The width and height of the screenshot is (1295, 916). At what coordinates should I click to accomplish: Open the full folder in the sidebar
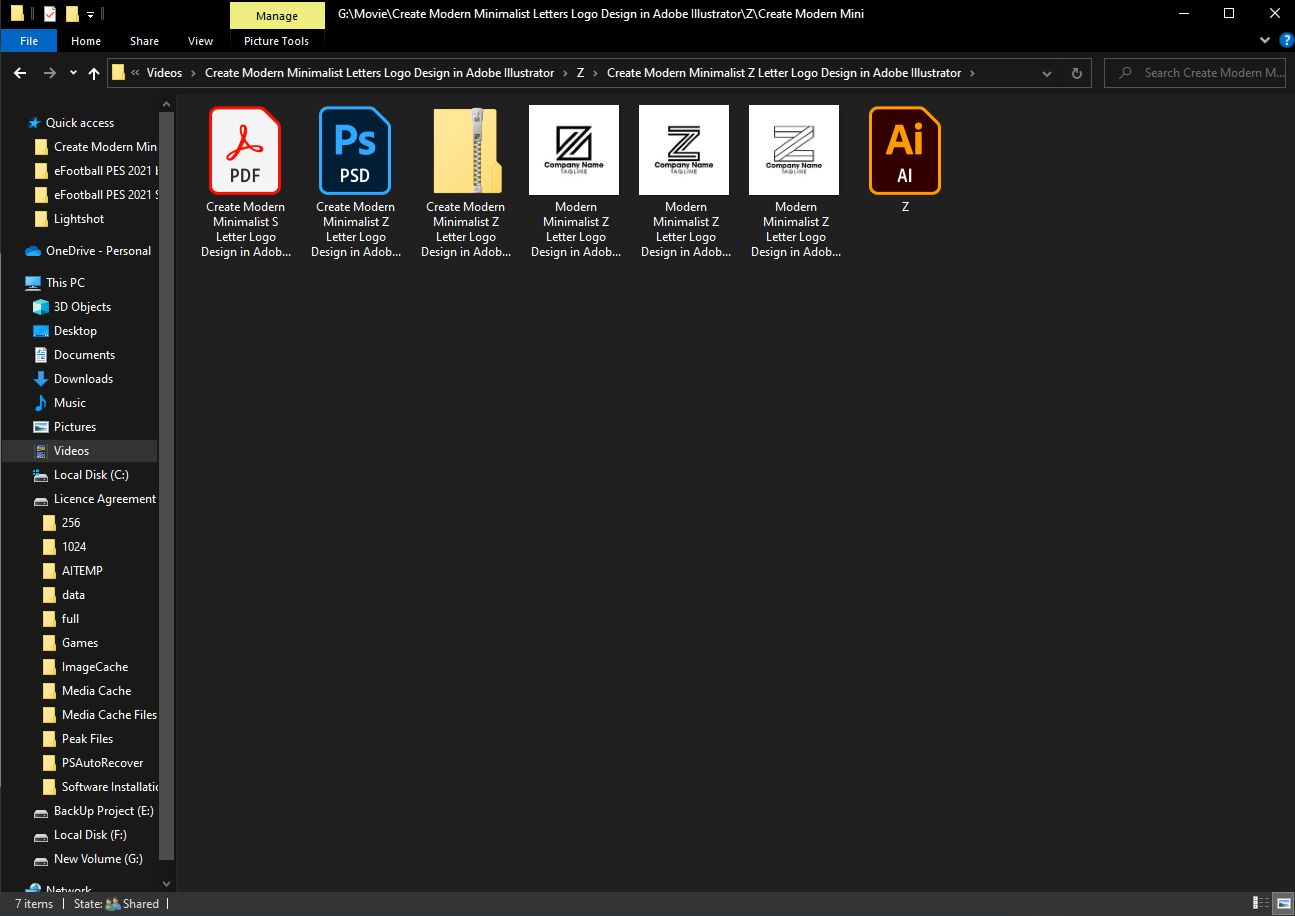[70, 619]
